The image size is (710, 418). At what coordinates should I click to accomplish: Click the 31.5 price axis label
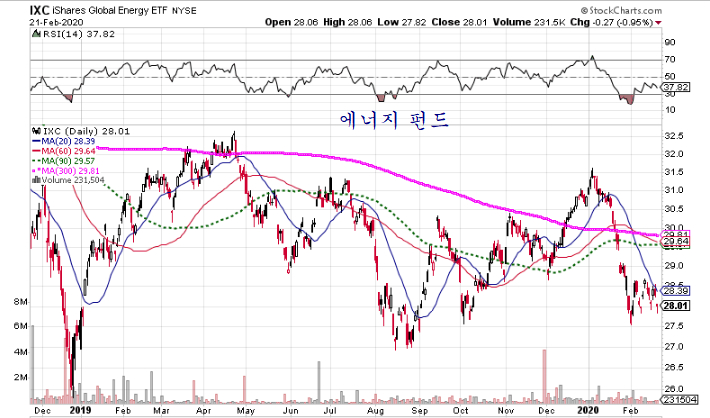673,172
